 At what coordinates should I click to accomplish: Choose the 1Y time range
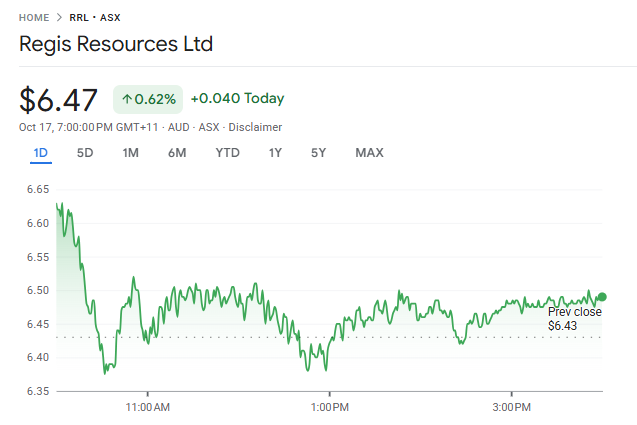point(275,153)
